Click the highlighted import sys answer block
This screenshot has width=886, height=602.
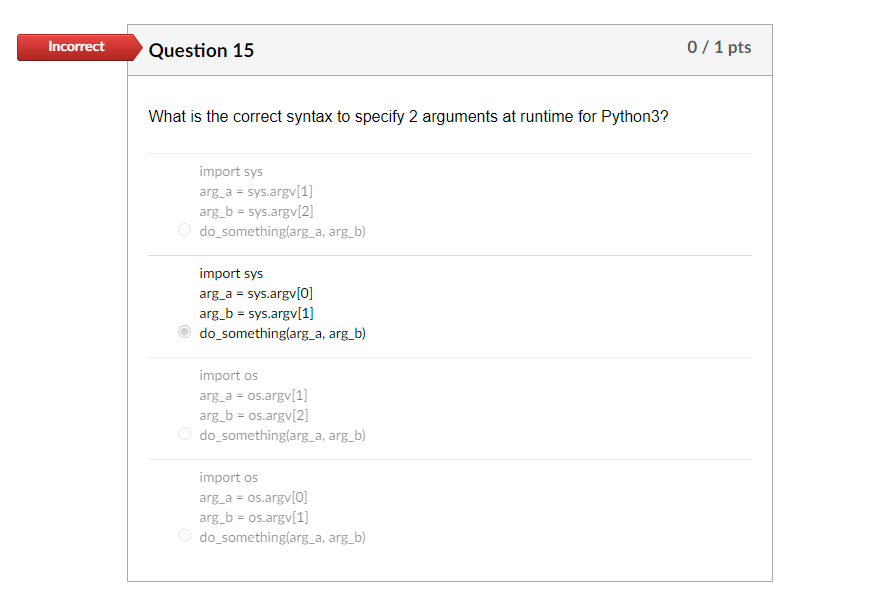point(231,273)
